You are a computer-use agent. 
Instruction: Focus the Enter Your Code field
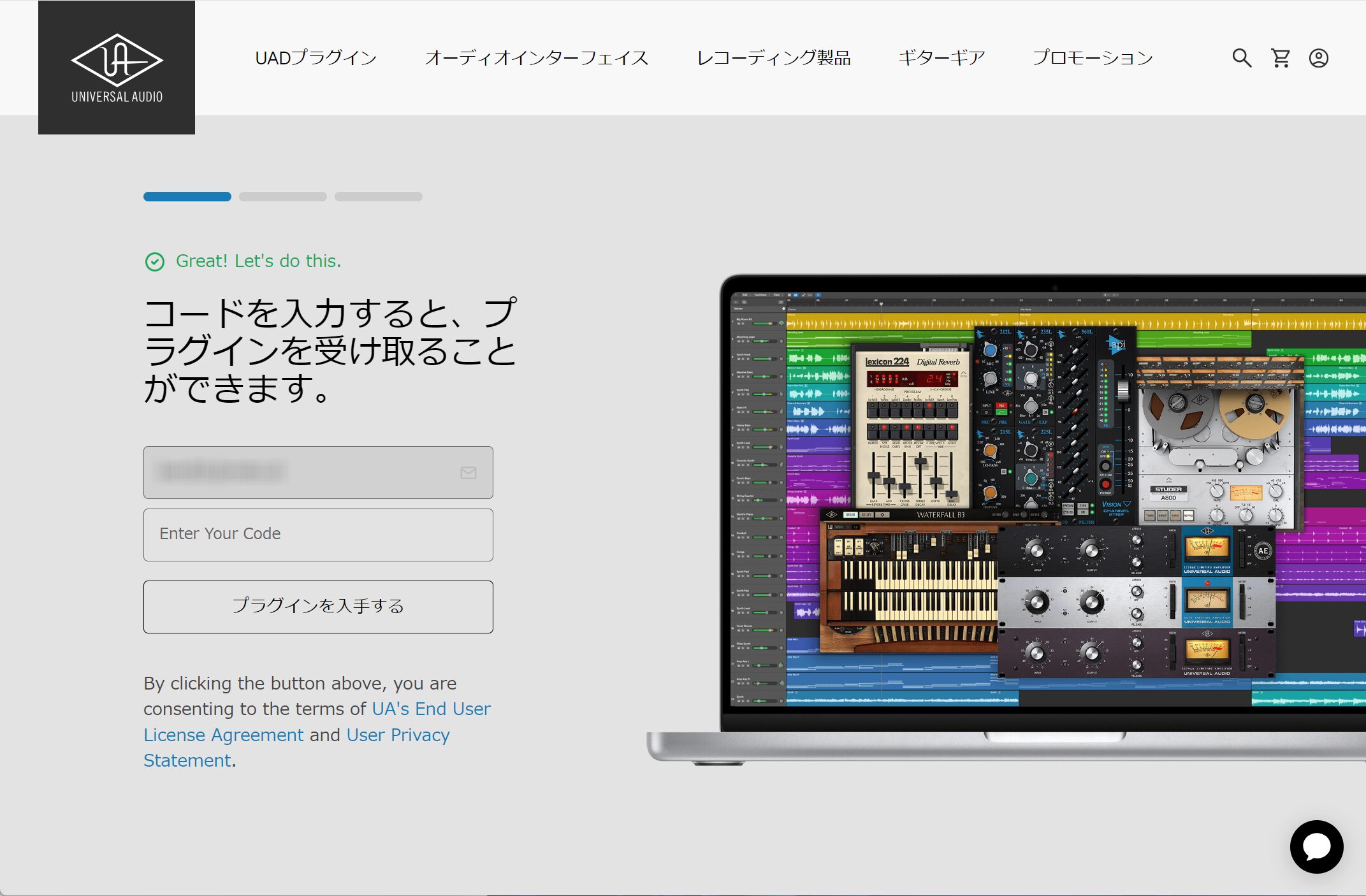pos(318,535)
